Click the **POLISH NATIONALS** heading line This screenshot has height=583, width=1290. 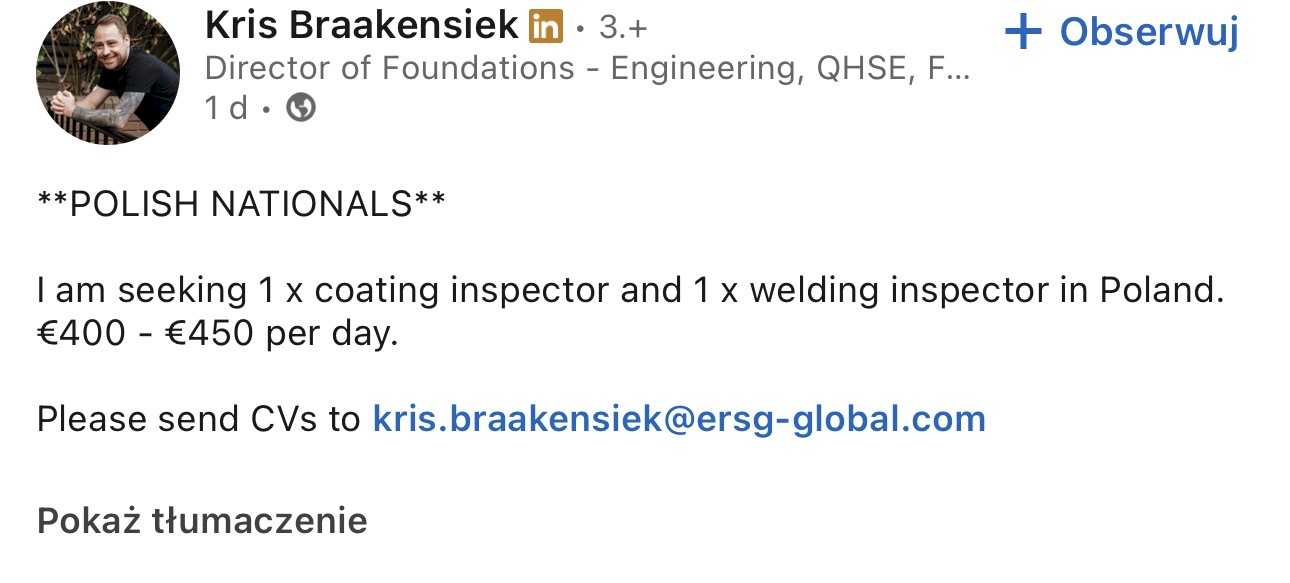pos(241,204)
